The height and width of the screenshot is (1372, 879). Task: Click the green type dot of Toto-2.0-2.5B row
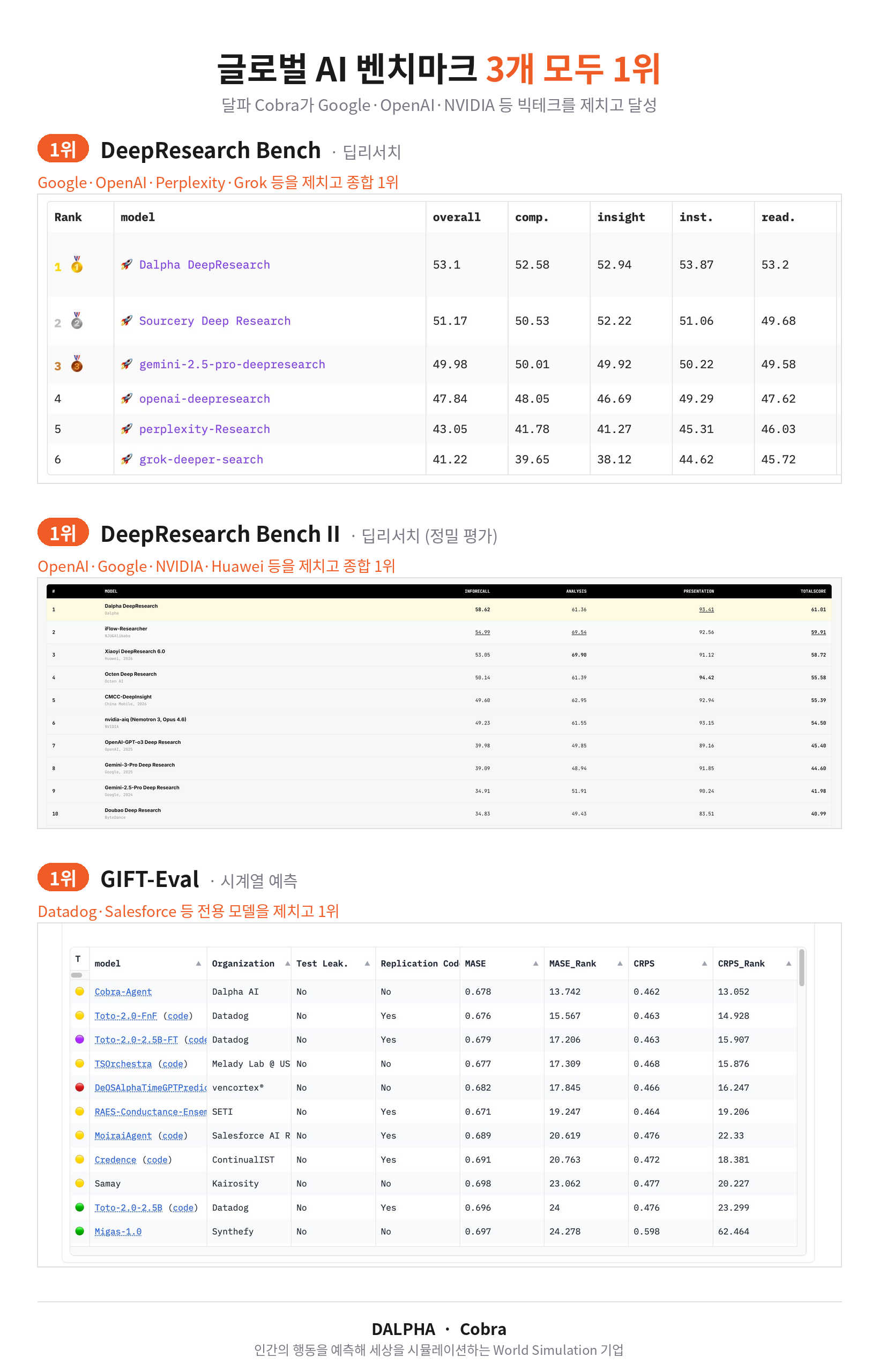click(80, 1206)
